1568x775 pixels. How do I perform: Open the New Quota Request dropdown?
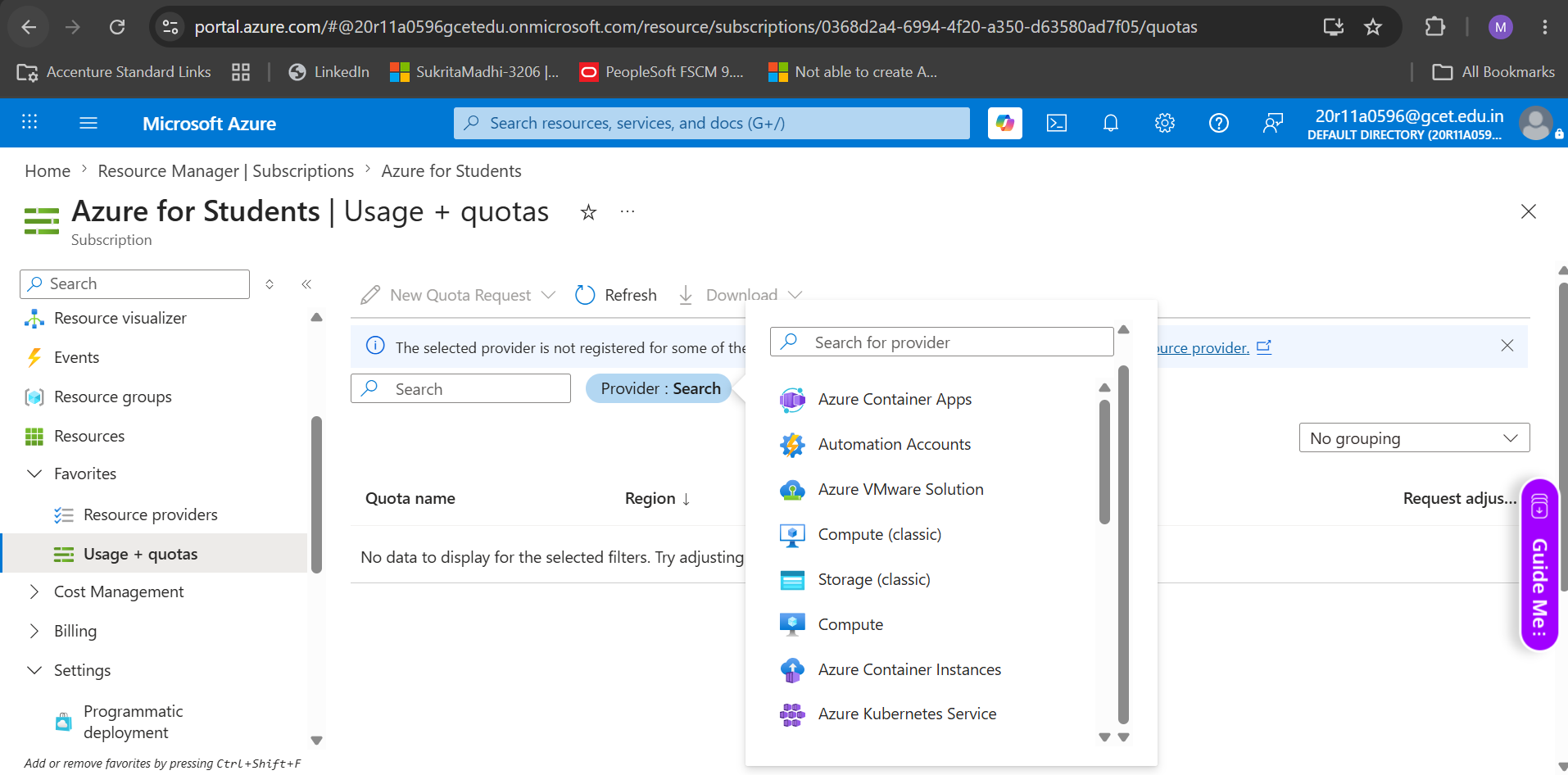[x=459, y=295]
